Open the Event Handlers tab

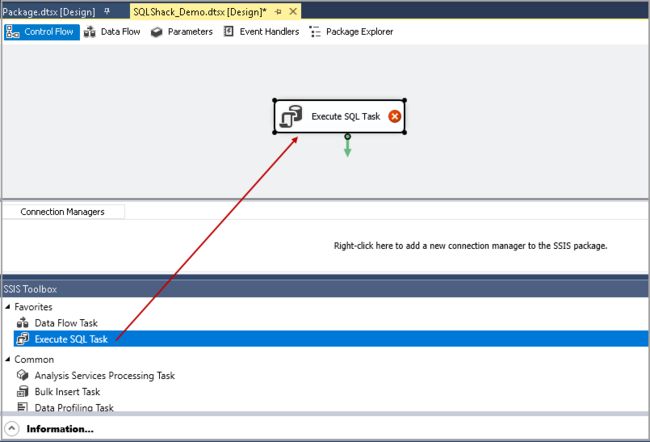click(x=262, y=32)
